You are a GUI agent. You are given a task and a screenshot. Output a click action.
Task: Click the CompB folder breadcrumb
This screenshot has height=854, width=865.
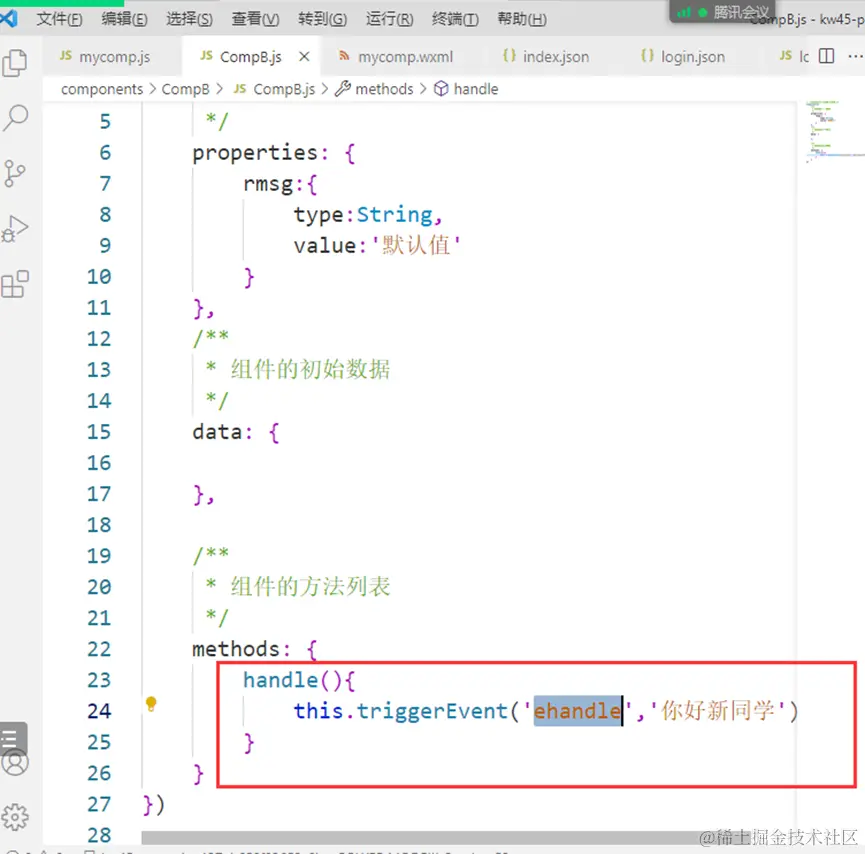point(185,89)
